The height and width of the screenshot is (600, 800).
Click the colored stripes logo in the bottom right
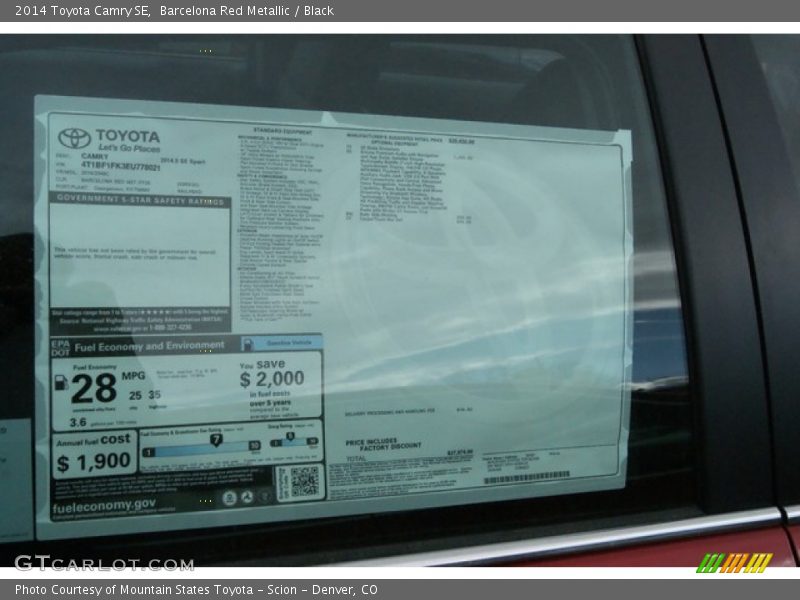click(x=735, y=563)
